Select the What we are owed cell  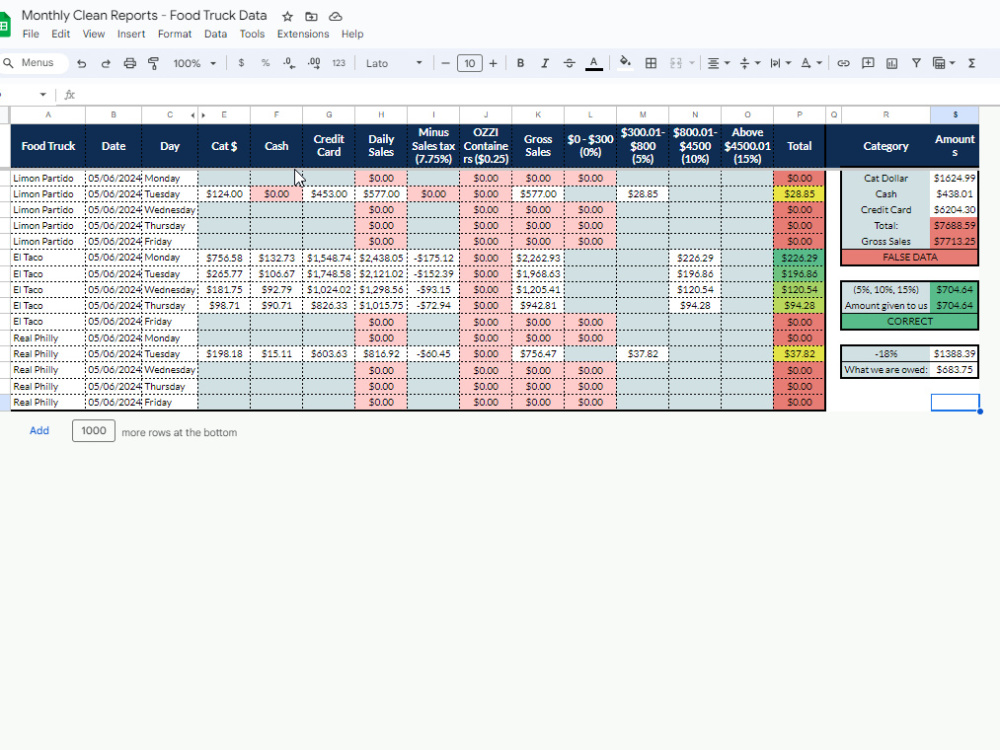pos(886,370)
